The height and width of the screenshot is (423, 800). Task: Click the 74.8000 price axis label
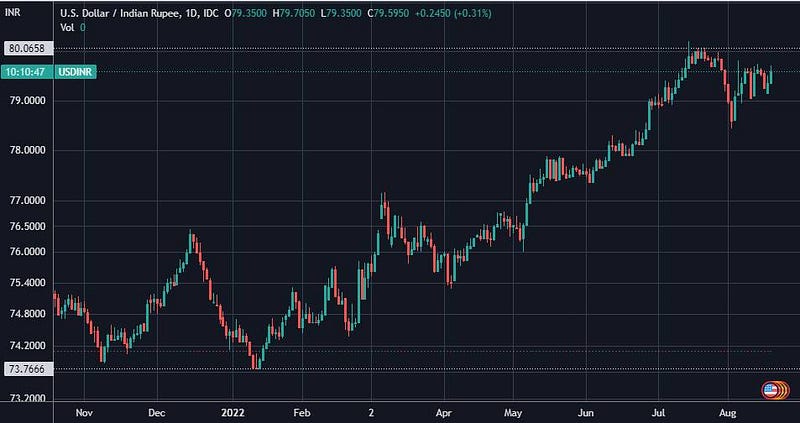28,314
